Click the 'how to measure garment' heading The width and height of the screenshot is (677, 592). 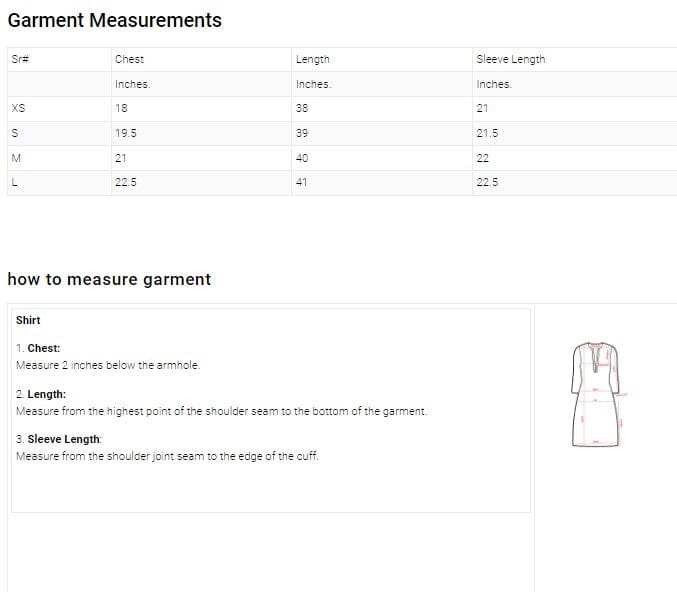point(109,280)
